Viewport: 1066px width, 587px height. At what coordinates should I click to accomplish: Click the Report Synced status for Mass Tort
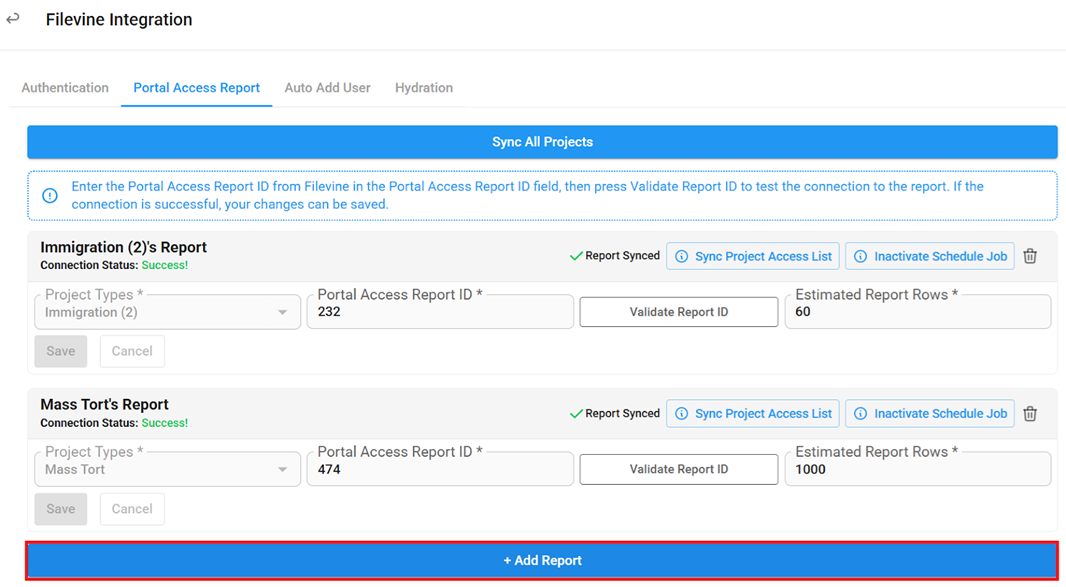(x=615, y=414)
